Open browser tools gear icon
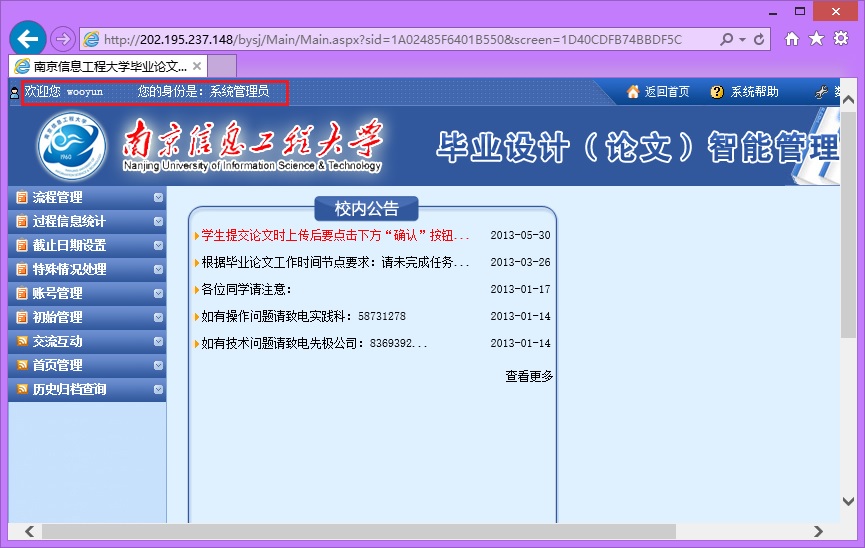Screen dimensions: 865x548 point(841,39)
